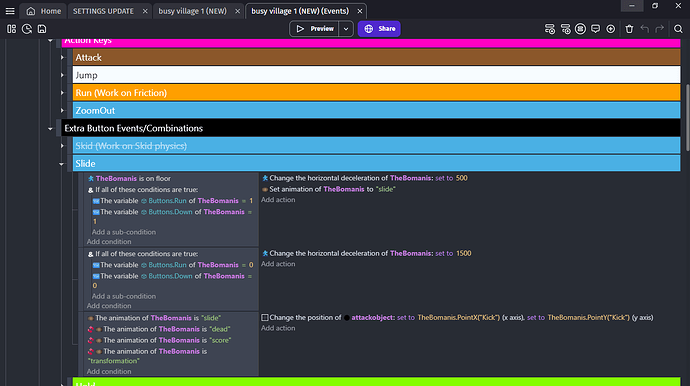Edit the deceleration value 500
The image size is (690, 386).
462,178
